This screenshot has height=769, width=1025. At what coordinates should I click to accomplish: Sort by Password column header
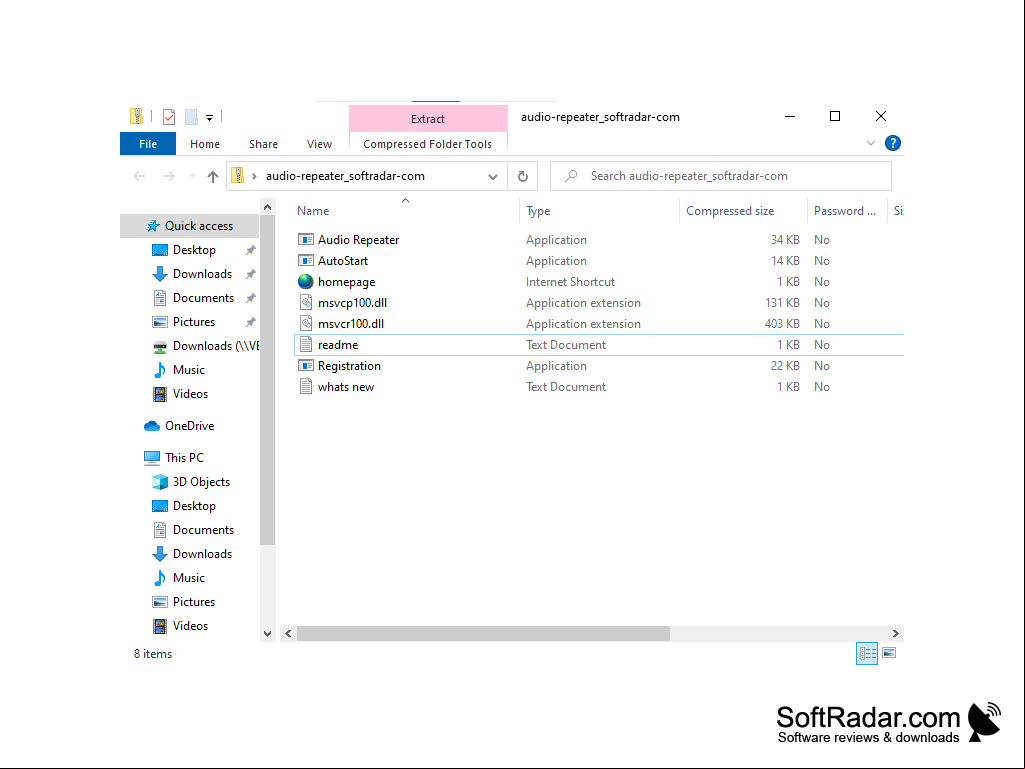pos(844,211)
